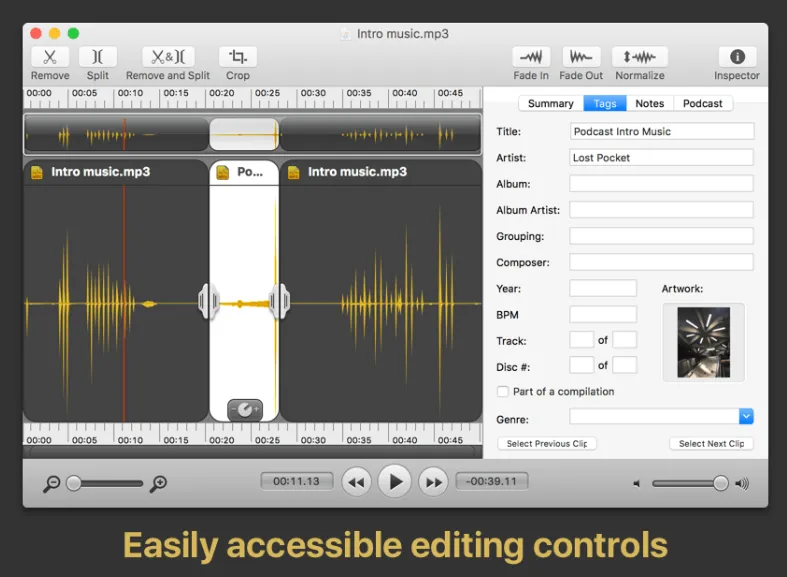This screenshot has height=577, width=787.
Task: Click the elapsed time 00:11.13 display
Action: pyautogui.click(x=296, y=482)
